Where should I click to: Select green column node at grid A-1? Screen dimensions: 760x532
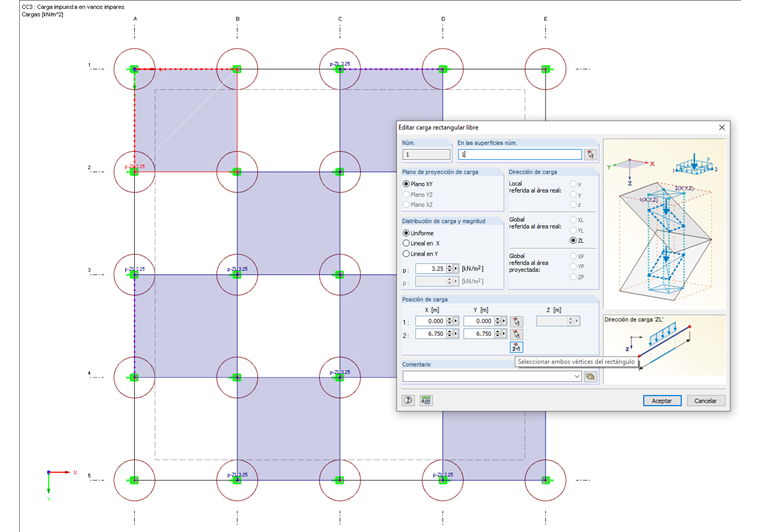[x=134, y=69]
